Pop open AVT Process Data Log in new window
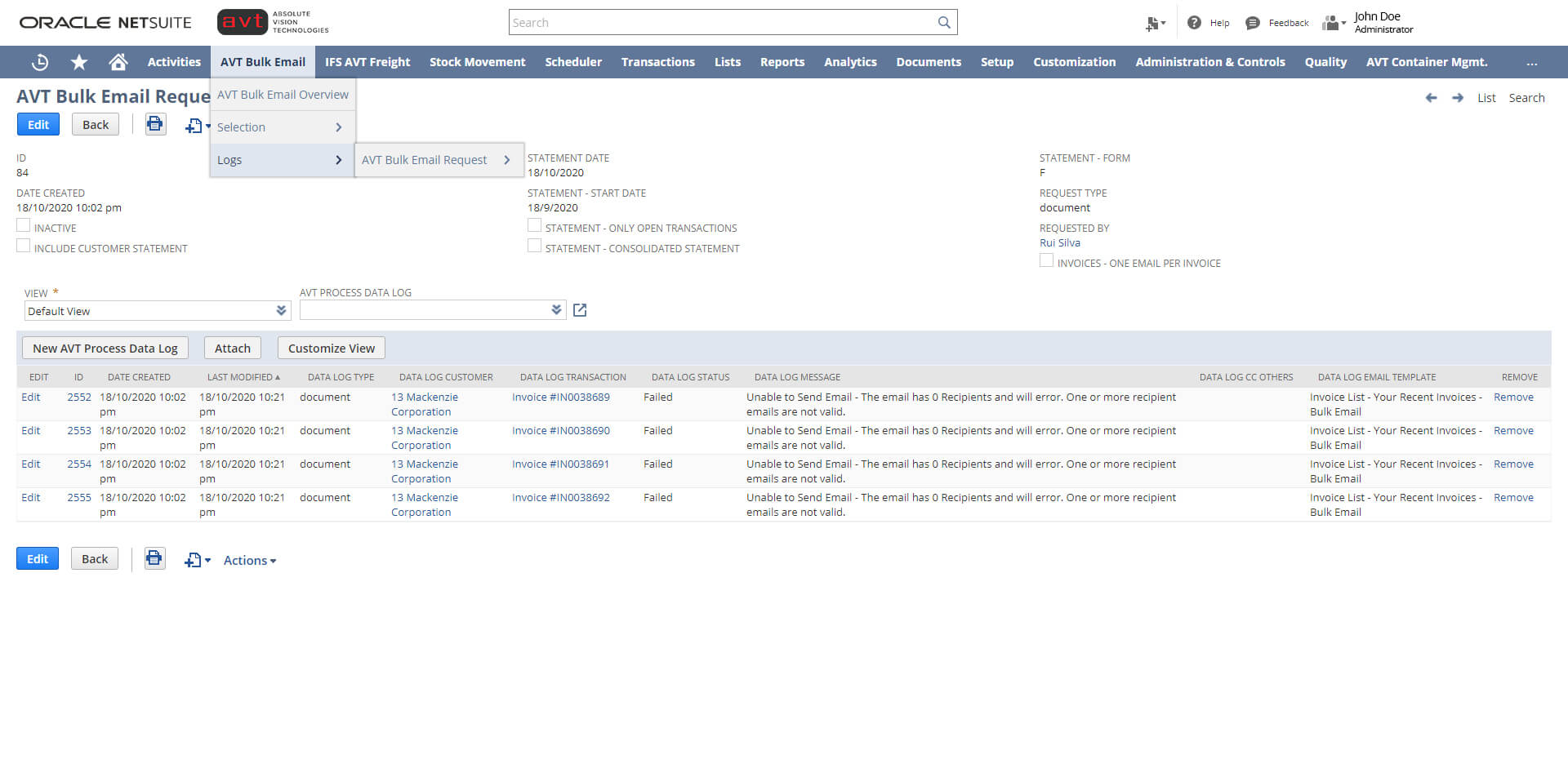1568x764 pixels. [x=580, y=310]
